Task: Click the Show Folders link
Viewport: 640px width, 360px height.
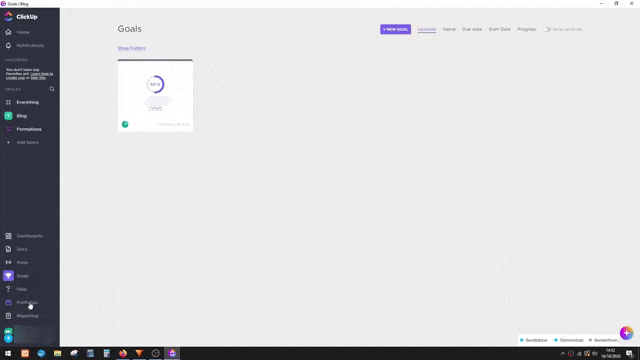Action: (x=131, y=48)
